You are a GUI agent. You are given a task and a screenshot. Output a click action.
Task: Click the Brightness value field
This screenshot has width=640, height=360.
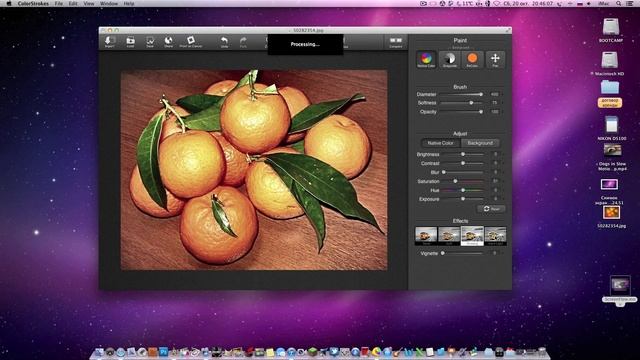click(496, 154)
